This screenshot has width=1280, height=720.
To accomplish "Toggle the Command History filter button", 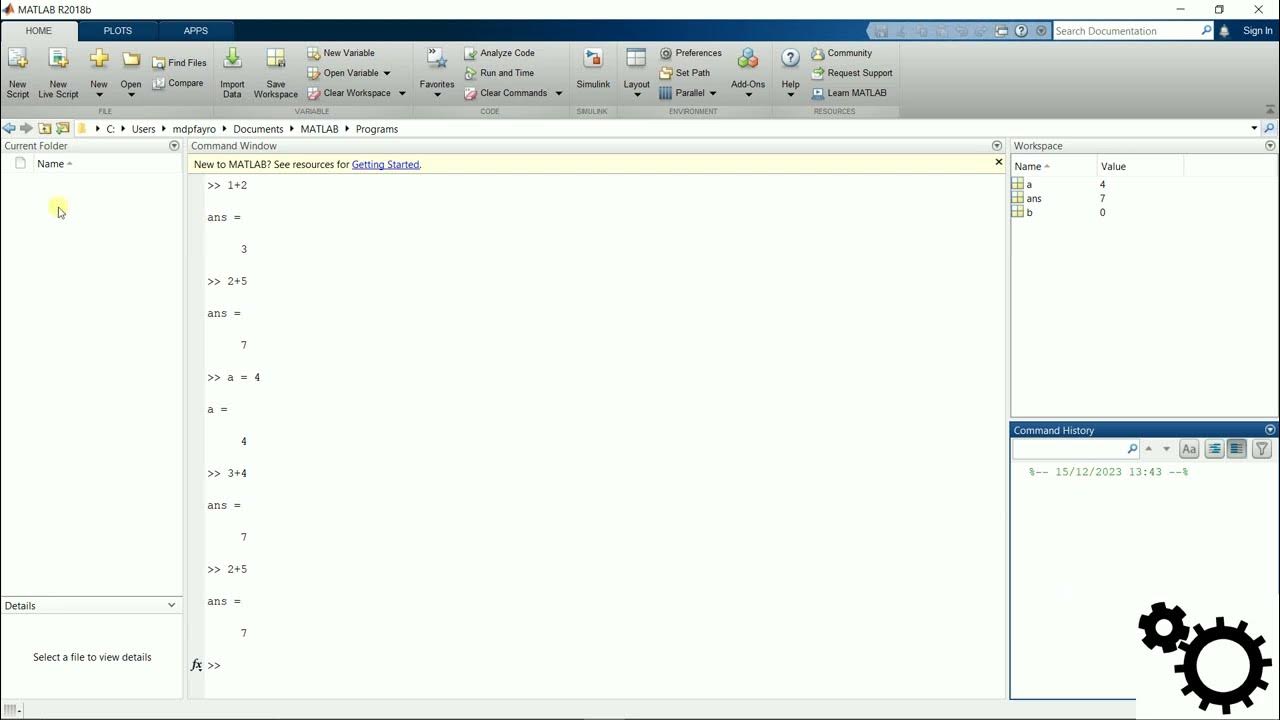I will point(1261,449).
